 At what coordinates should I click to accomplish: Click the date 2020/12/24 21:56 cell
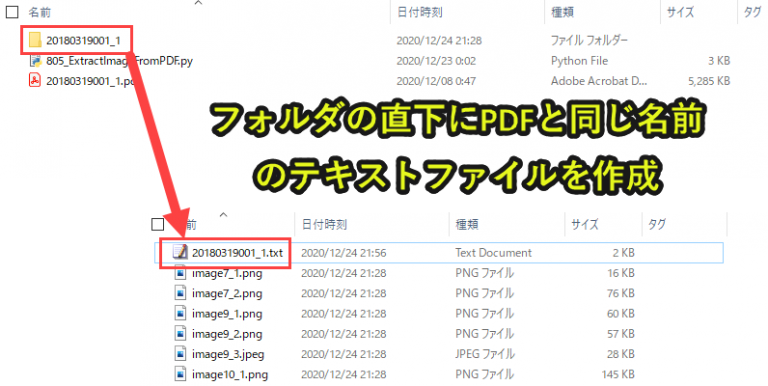[343, 253]
